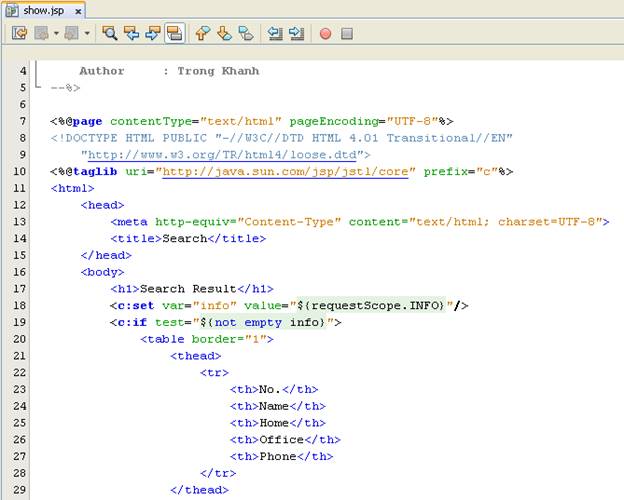Image resolution: width=624 pixels, height=500 pixels.
Task: Click the prefix="c" attribute
Action: pos(461,172)
